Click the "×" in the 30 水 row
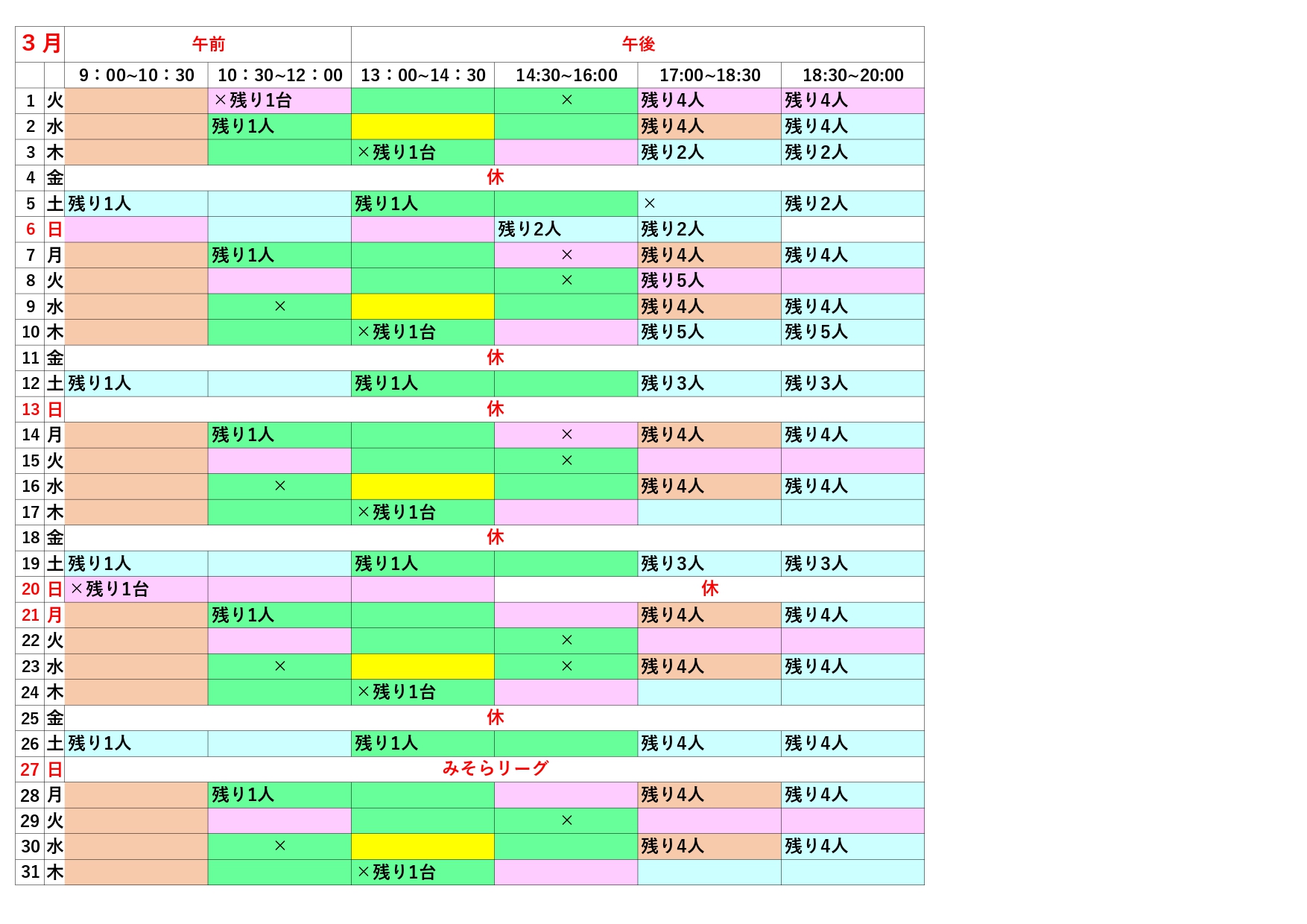The width and height of the screenshot is (1307, 924). (x=279, y=847)
